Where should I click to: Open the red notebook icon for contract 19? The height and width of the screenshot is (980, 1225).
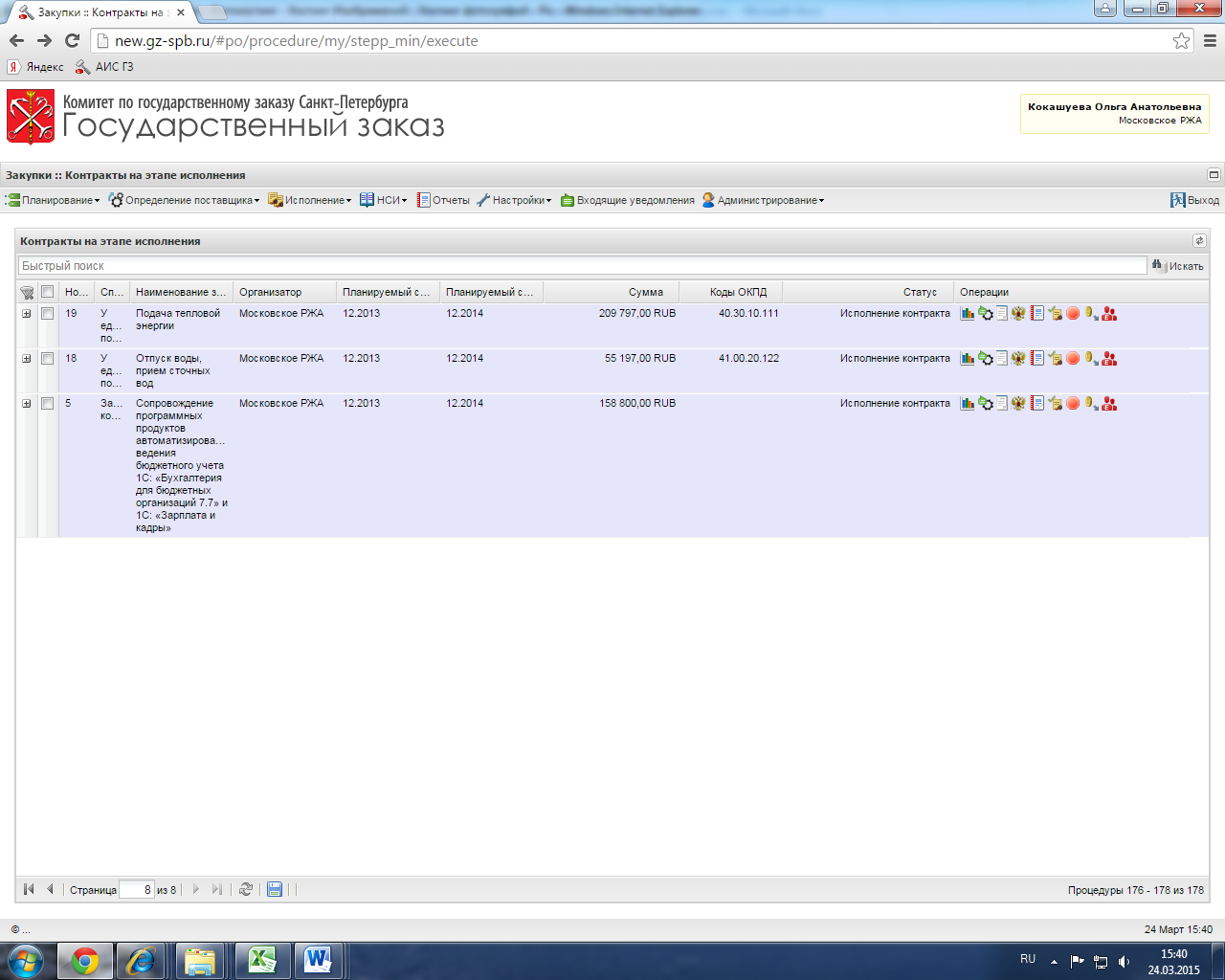(x=1036, y=313)
